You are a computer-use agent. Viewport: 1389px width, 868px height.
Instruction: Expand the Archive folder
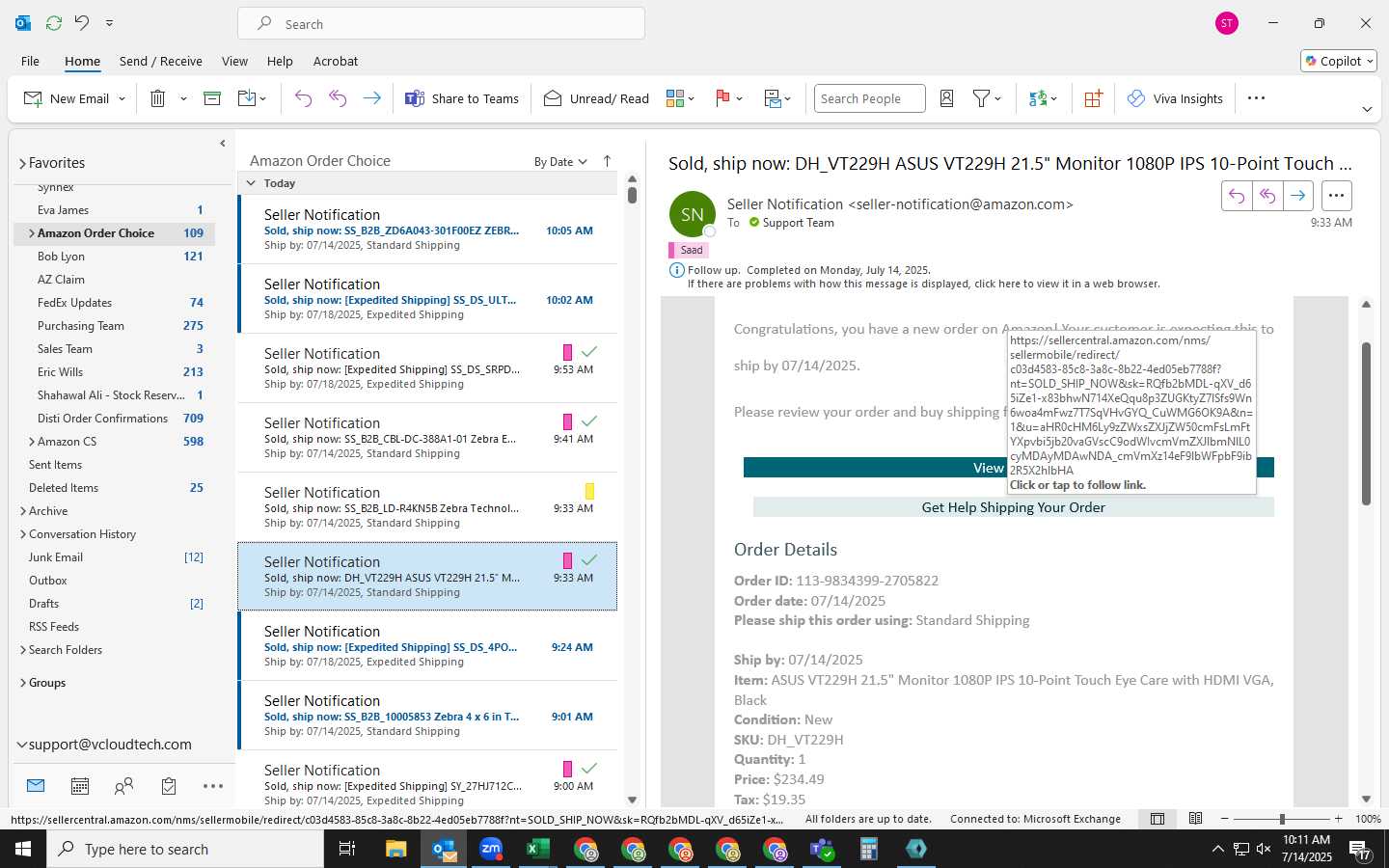coord(23,511)
